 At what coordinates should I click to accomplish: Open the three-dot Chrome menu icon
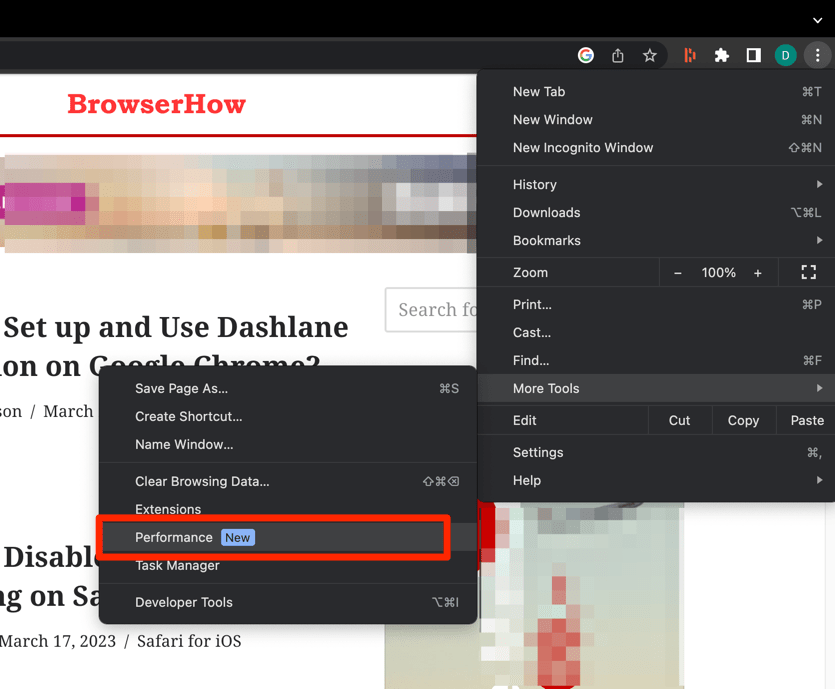click(817, 55)
